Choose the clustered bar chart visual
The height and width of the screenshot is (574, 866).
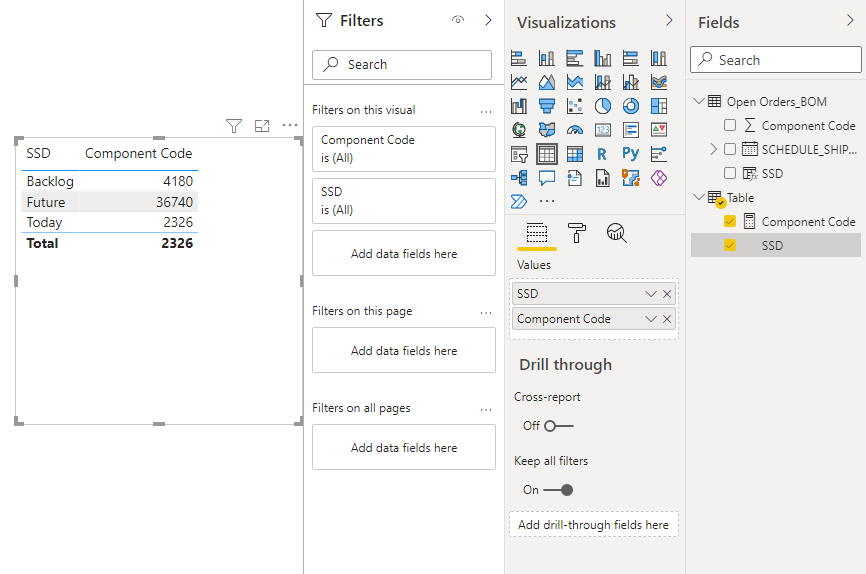[574, 58]
